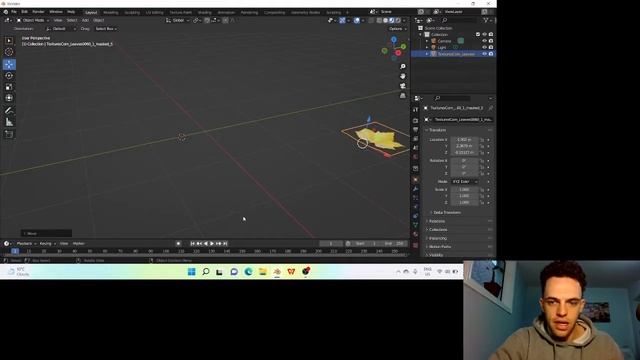The image size is (640, 360).
Task: Jump to timeline start frame
Action: [x=193, y=244]
